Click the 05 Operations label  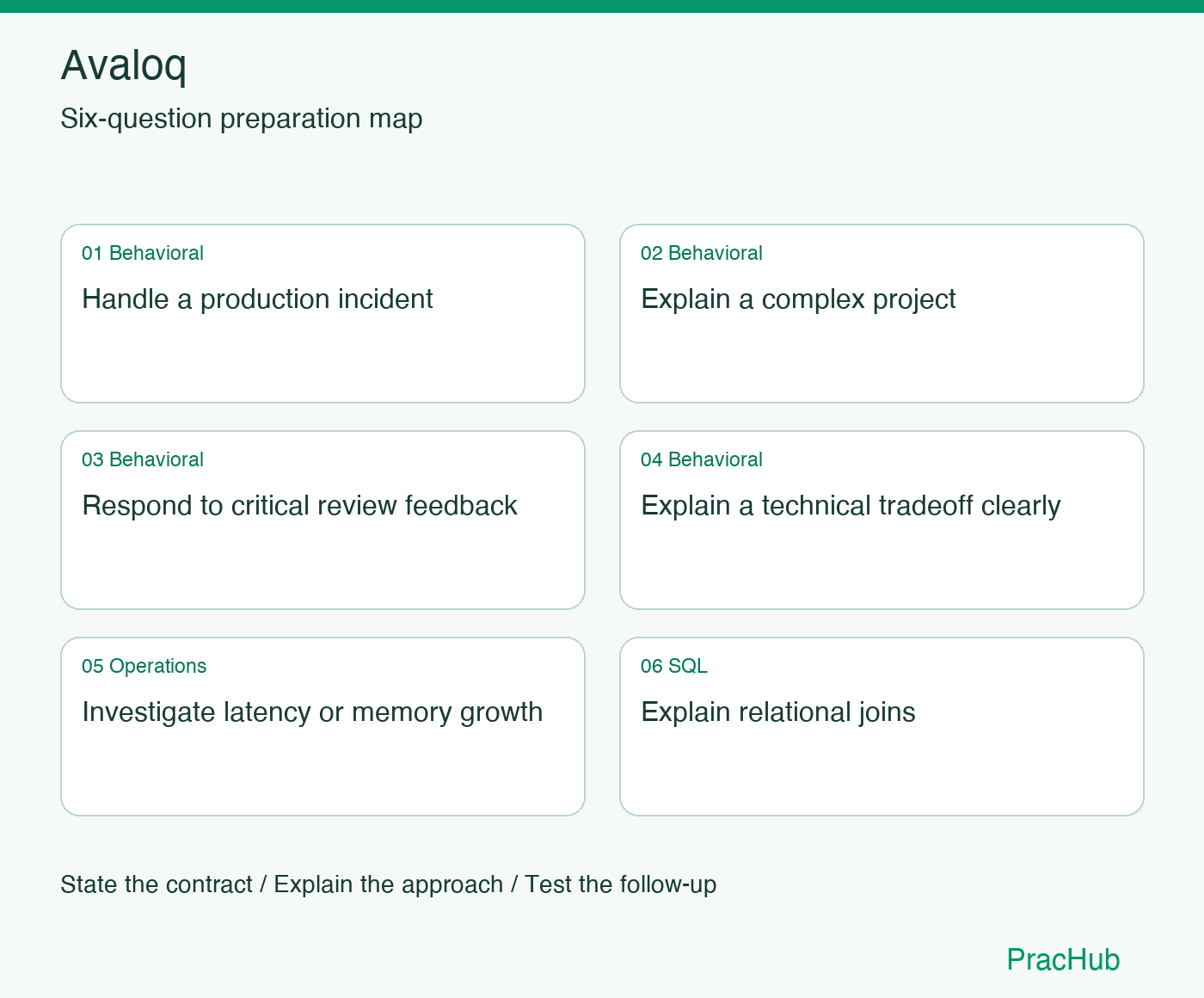144,666
